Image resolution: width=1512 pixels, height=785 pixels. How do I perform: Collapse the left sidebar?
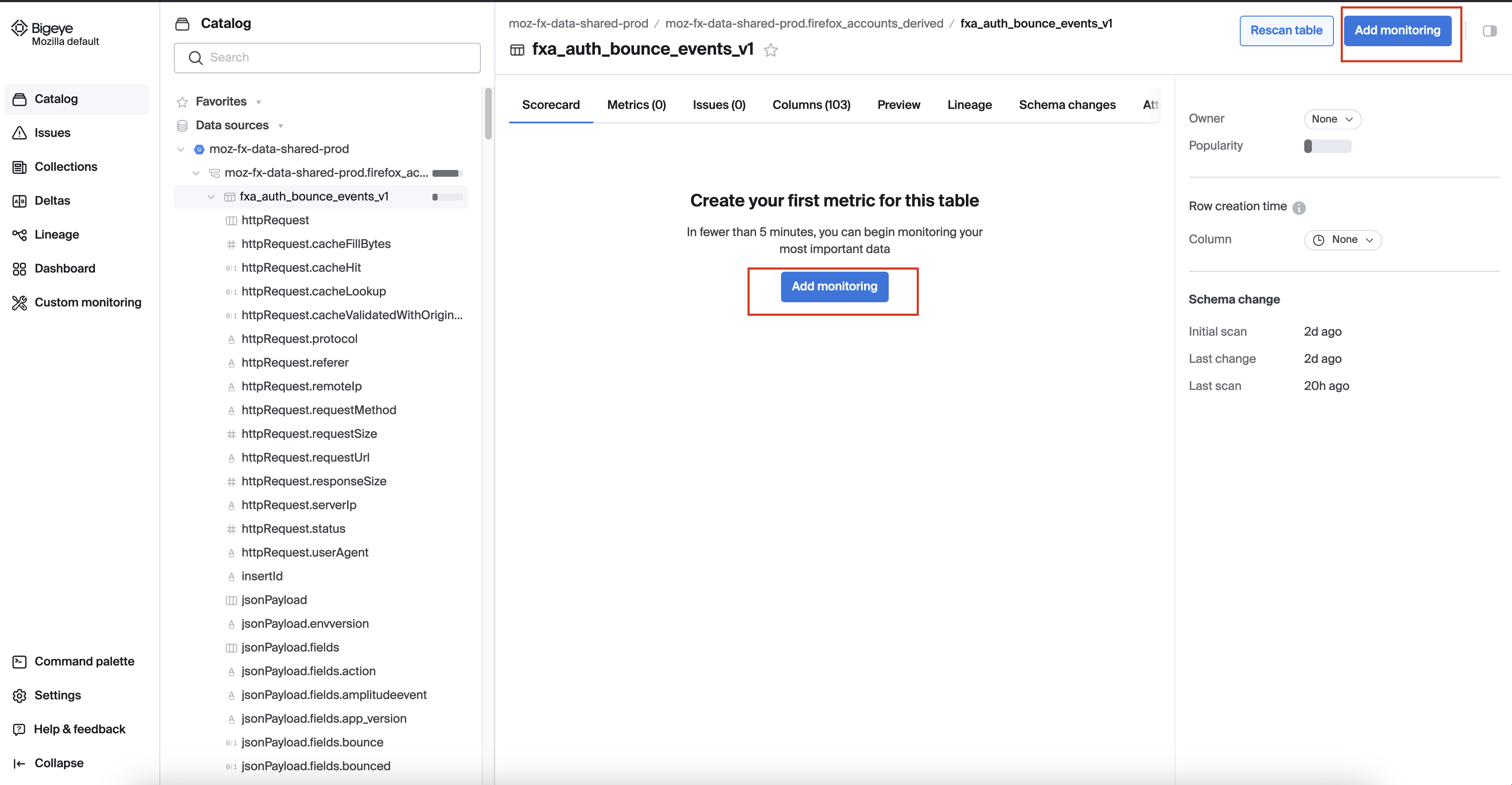pos(58,763)
